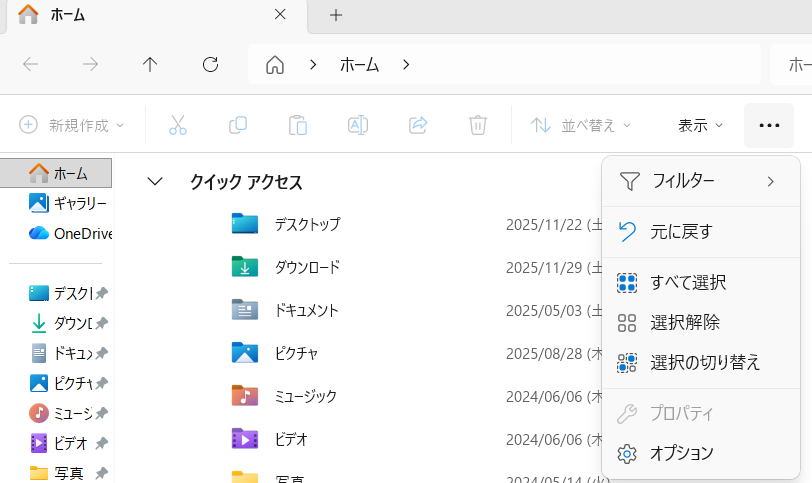Expand chevron after home icon in address bar

313,65
